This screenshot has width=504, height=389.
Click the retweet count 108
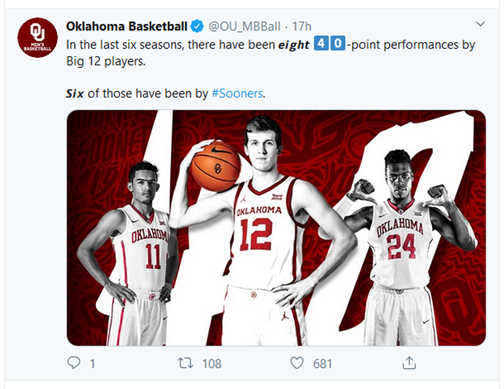[x=212, y=364]
